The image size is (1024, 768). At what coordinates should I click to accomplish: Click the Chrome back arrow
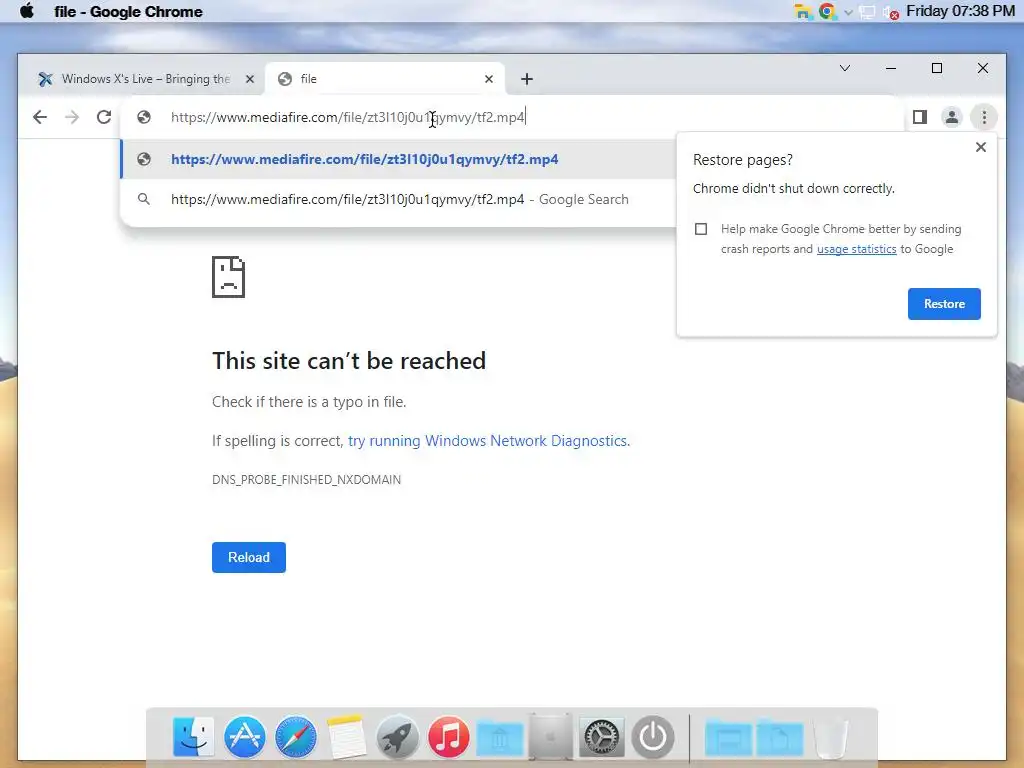click(x=40, y=117)
